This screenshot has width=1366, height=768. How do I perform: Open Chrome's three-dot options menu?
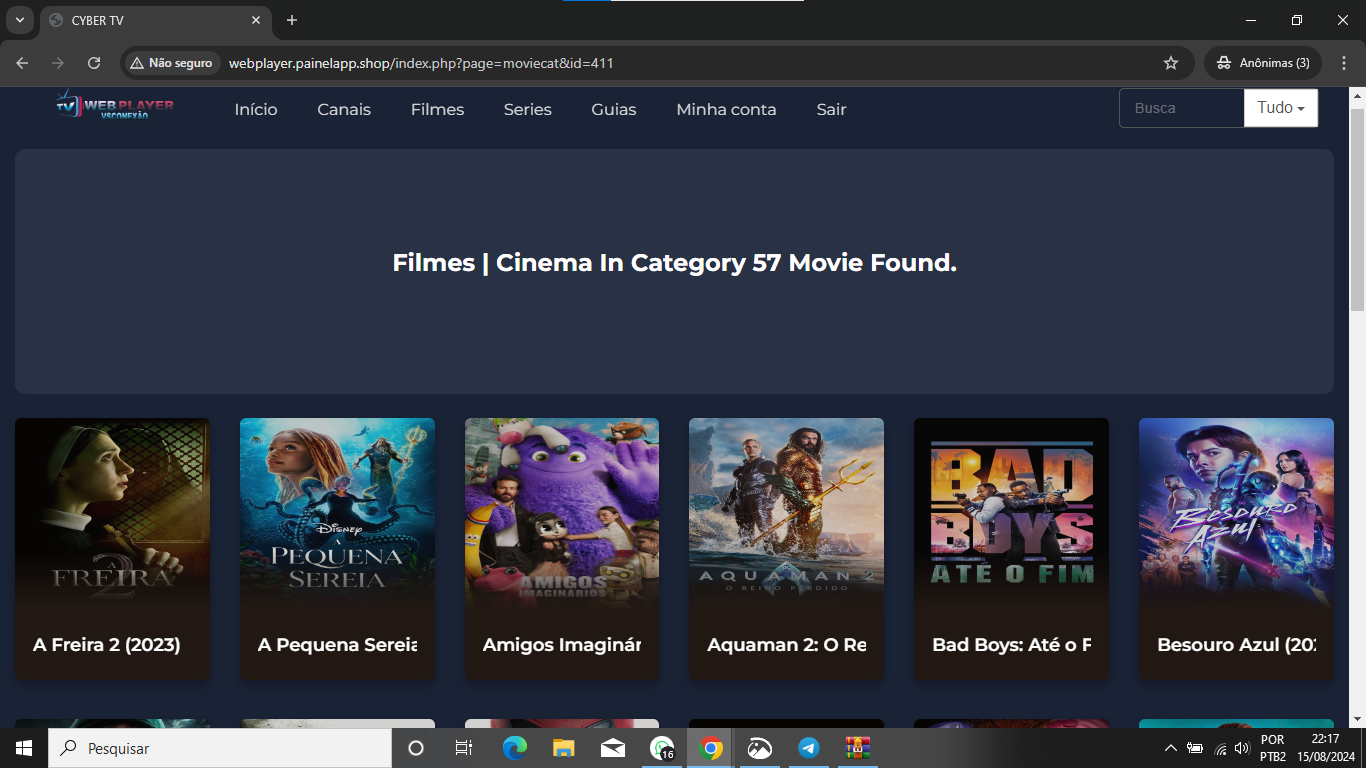(x=1346, y=62)
